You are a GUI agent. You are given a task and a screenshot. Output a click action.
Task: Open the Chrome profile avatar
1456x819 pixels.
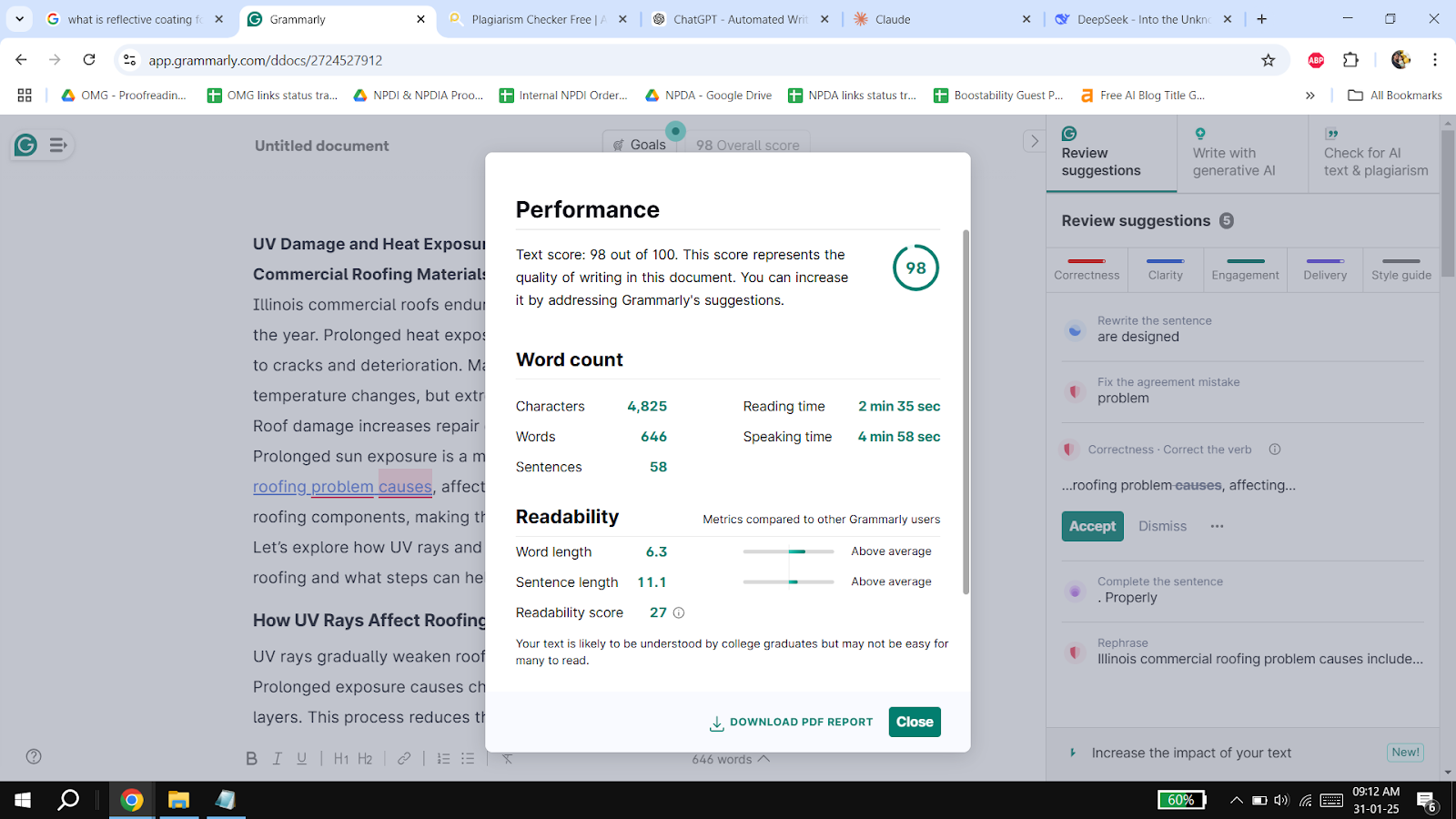1400,60
